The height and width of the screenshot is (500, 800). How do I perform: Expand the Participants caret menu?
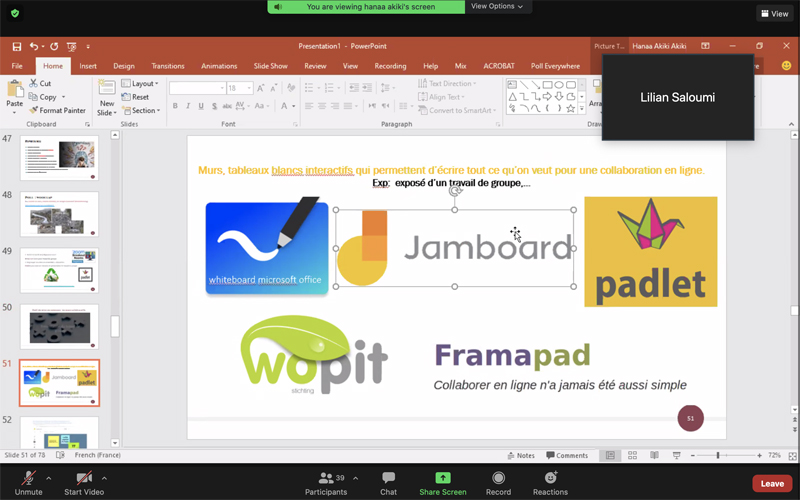coord(356,479)
